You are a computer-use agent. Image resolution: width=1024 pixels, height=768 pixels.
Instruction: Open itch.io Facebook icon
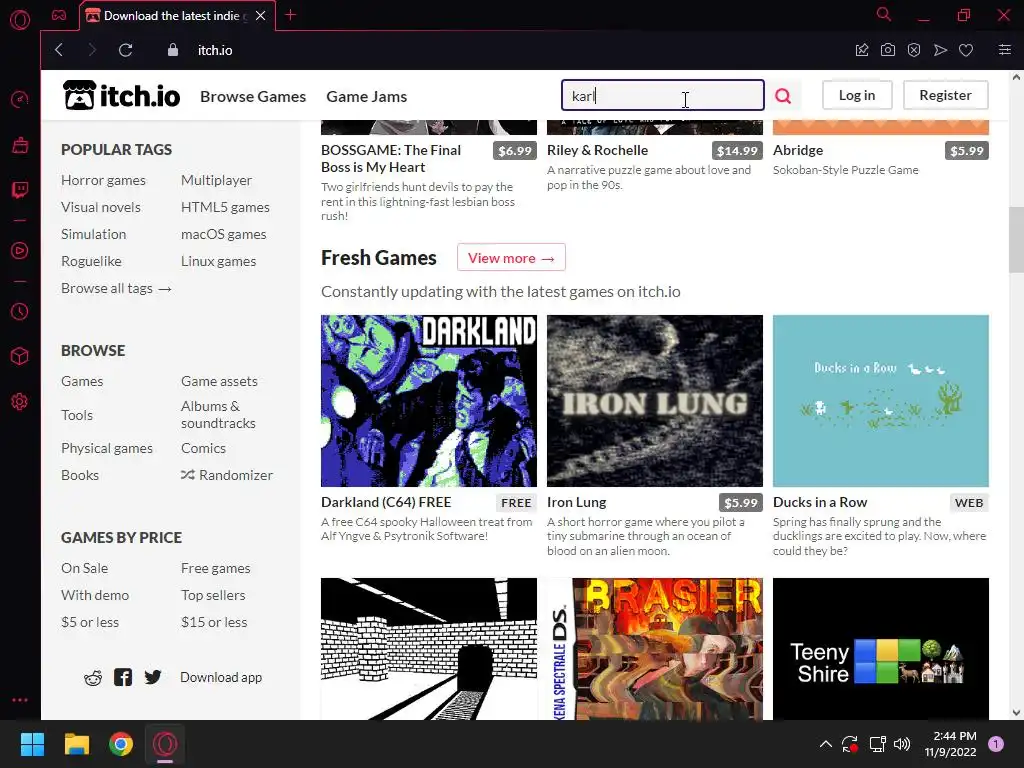pyautogui.click(x=123, y=677)
